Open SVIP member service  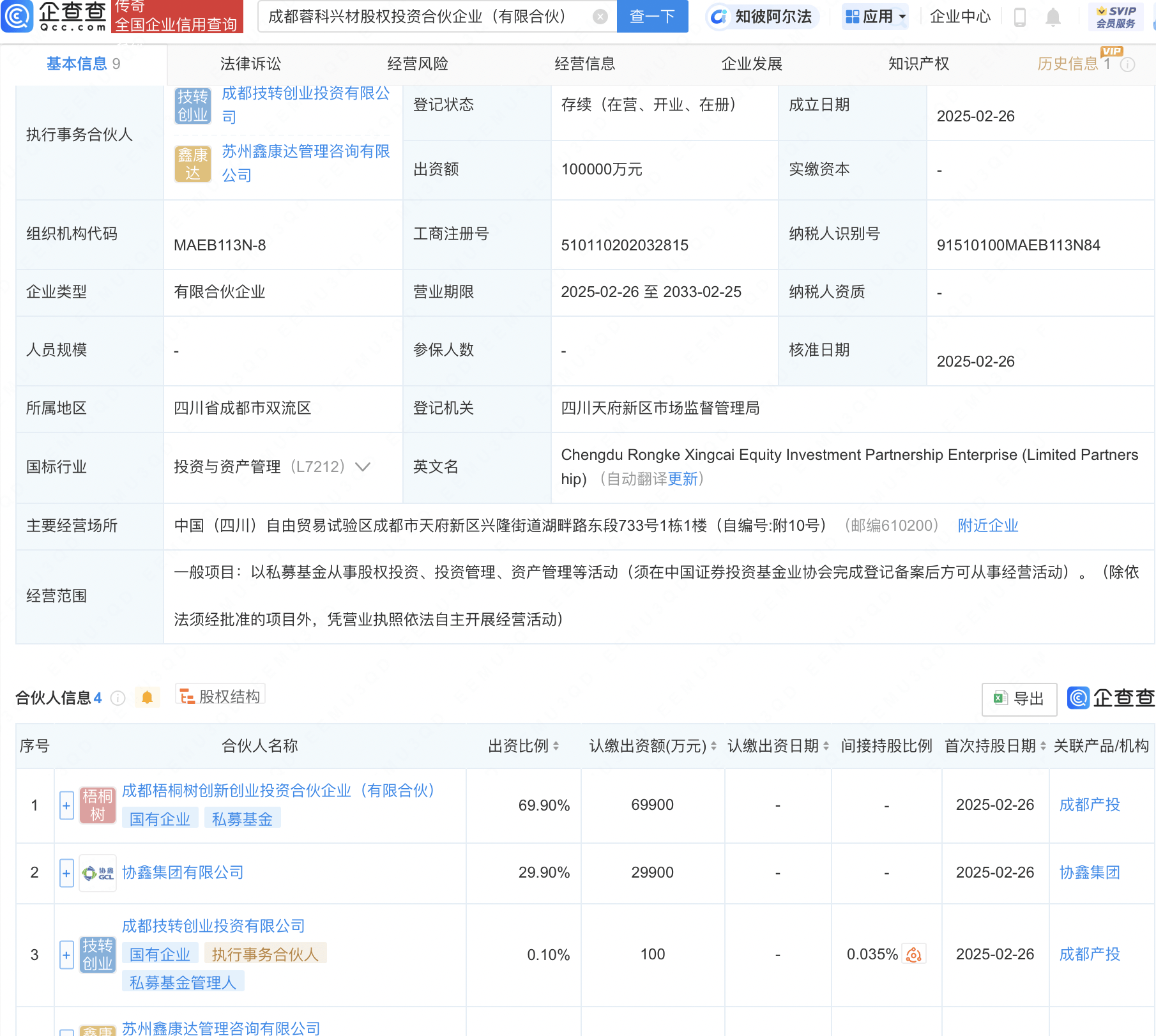[1115, 17]
